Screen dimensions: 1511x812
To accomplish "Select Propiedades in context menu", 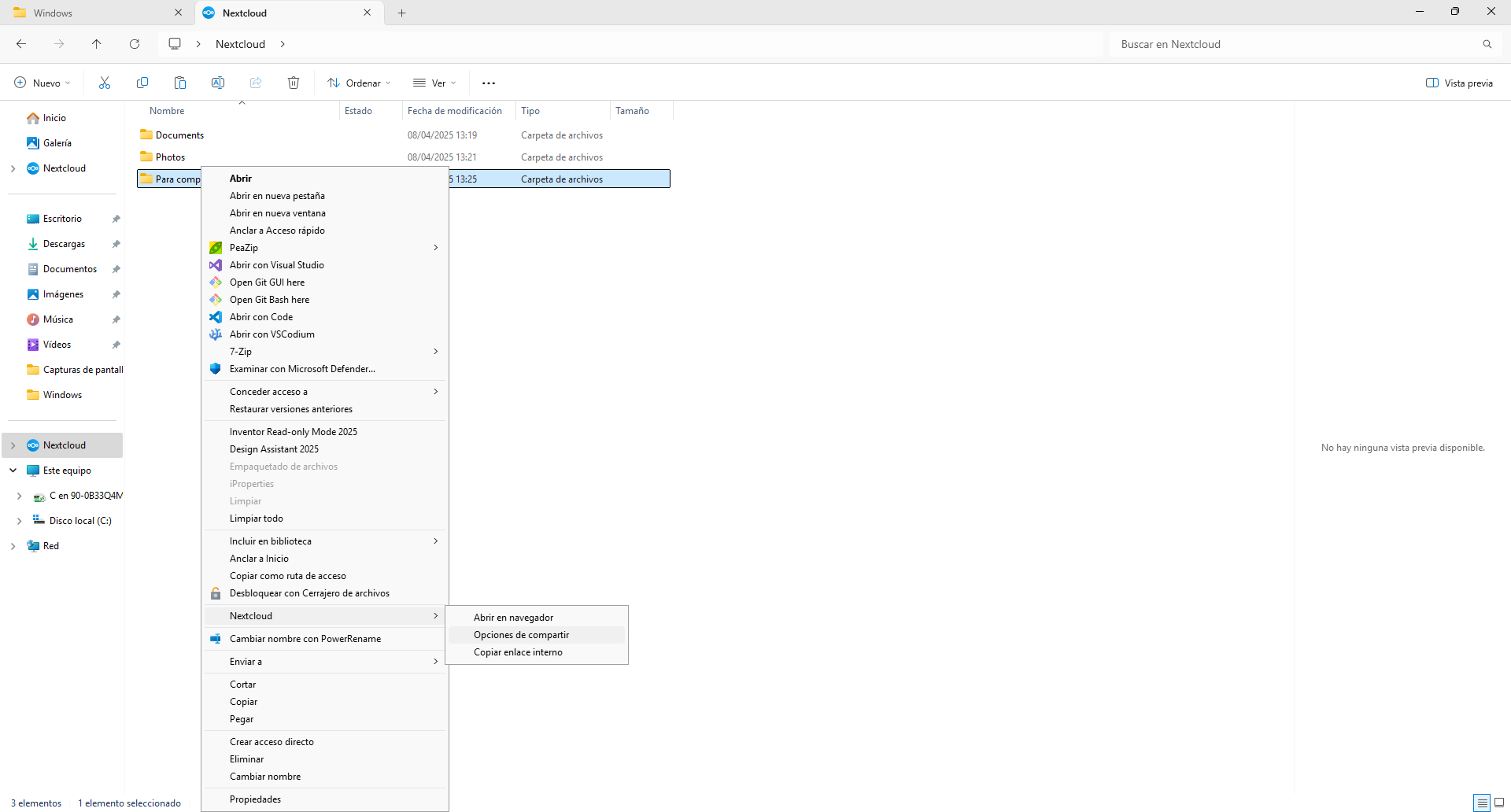I will pos(325,799).
